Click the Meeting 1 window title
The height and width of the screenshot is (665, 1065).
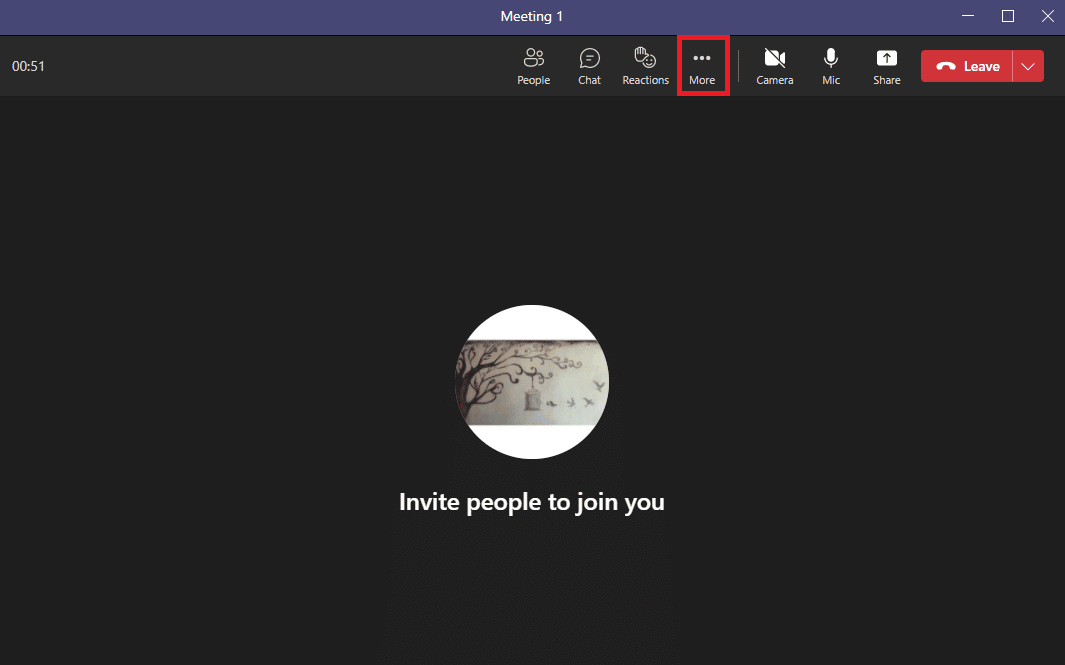(x=532, y=16)
